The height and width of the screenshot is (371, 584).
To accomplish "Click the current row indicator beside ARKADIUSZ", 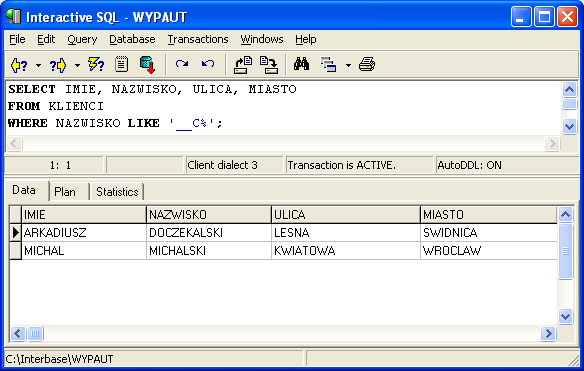I will pyautogui.click(x=16, y=233).
